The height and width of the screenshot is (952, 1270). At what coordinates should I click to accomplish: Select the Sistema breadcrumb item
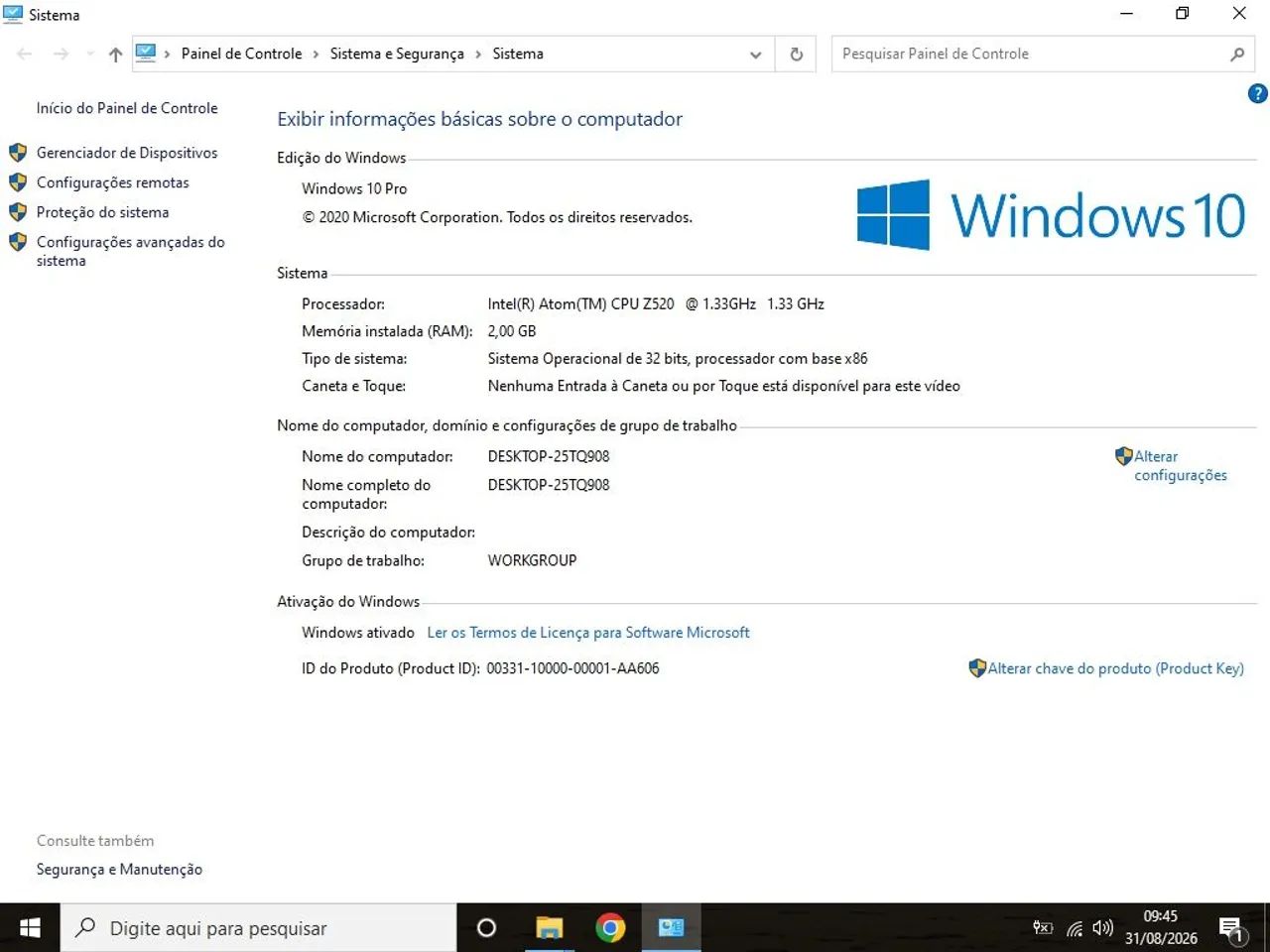pyautogui.click(x=518, y=54)
